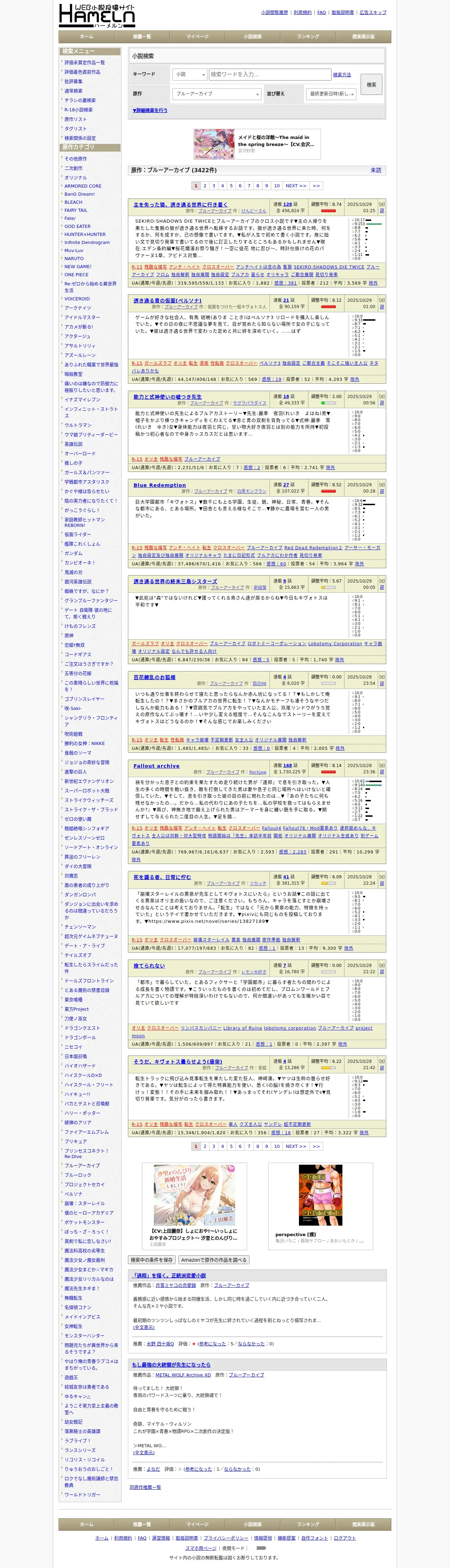Open the Red Dead Redemption 2 tag
450x1568 pixels.
(x=313, y=547)
